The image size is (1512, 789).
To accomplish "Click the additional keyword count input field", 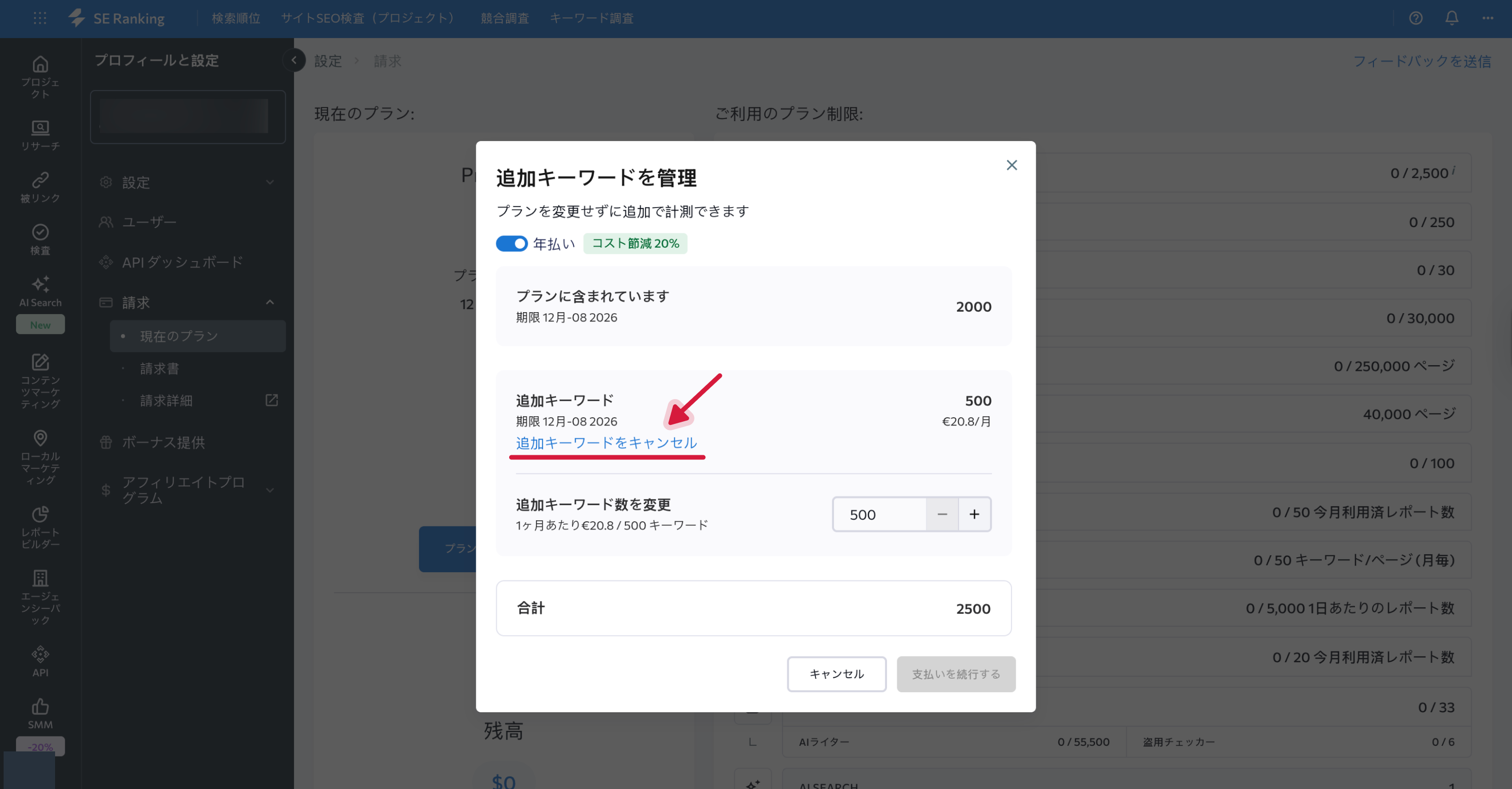I will click(879, 514).
